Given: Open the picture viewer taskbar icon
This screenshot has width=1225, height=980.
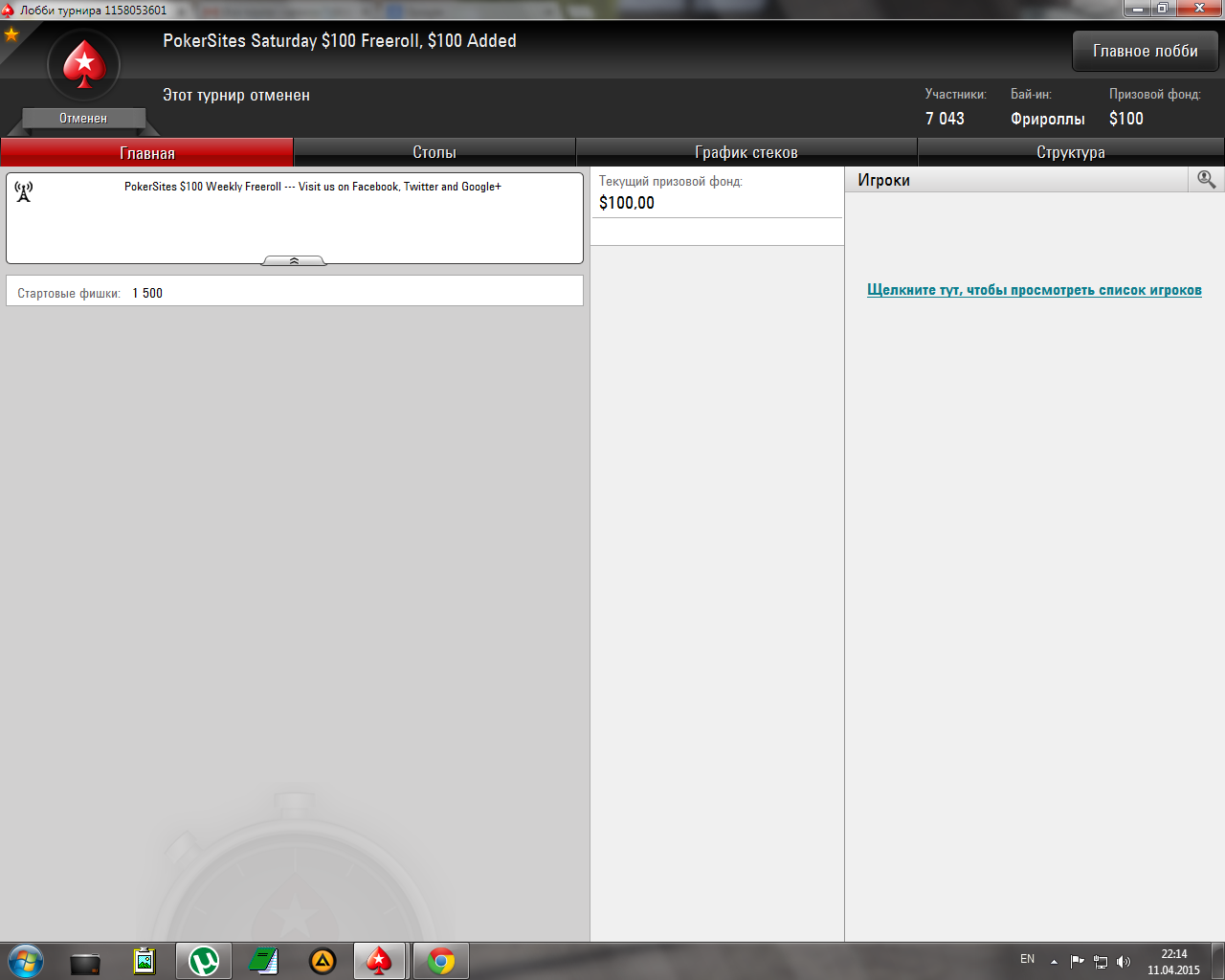Looking at the screenshot, I should (145, 961).
